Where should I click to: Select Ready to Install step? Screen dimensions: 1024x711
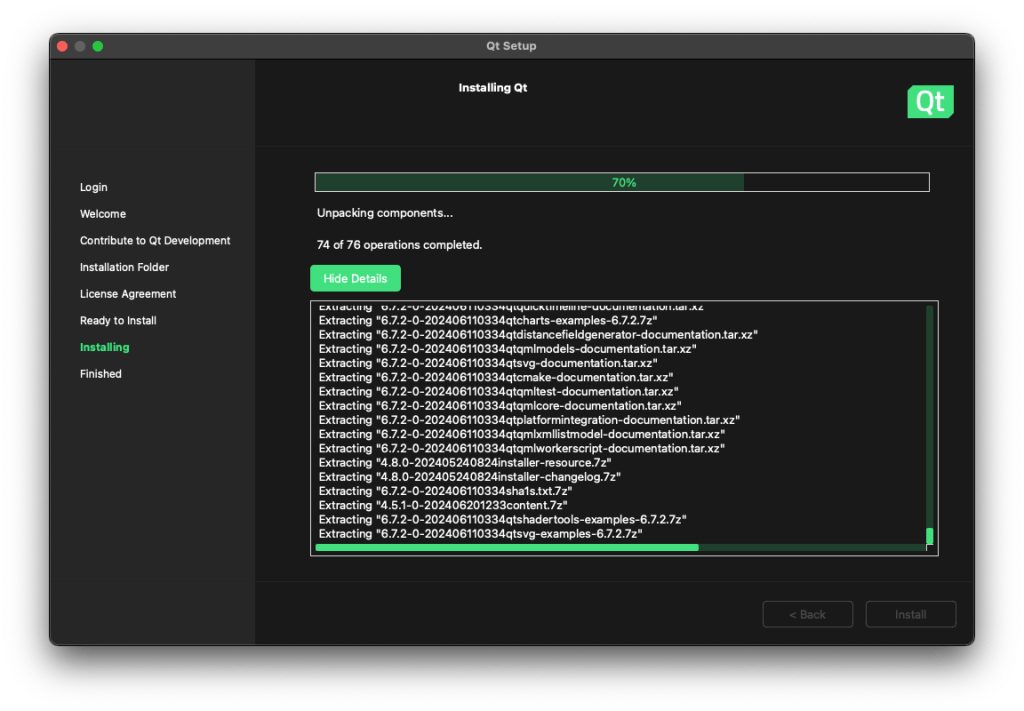118,321
